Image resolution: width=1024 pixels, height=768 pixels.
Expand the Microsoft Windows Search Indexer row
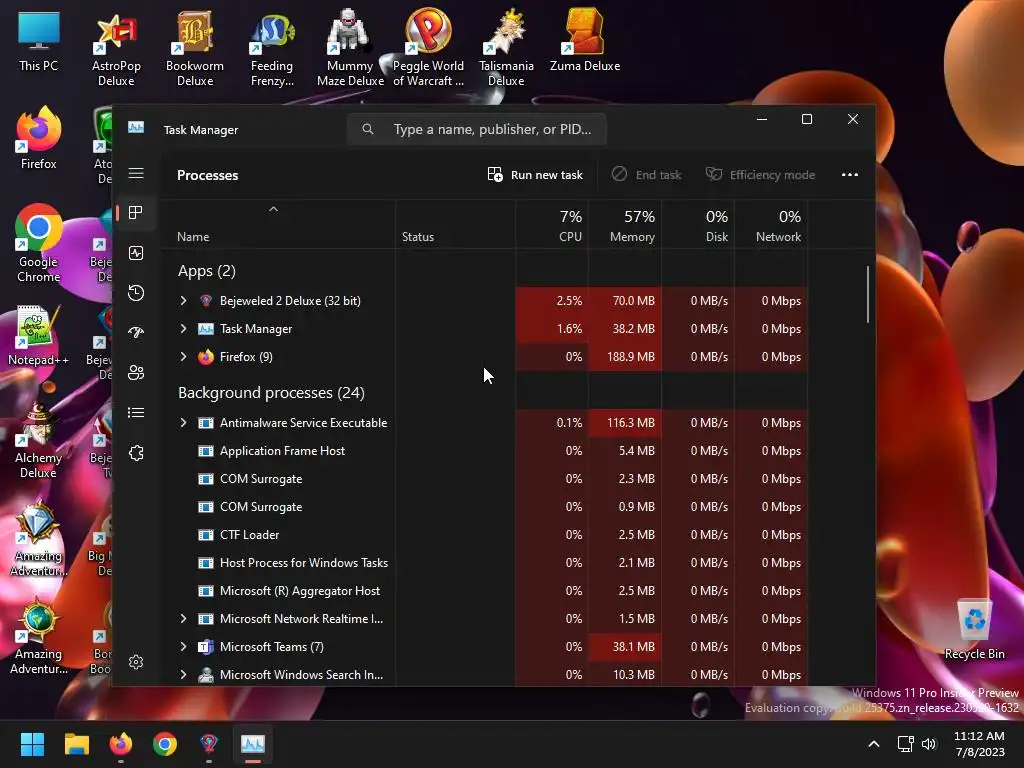184,675
